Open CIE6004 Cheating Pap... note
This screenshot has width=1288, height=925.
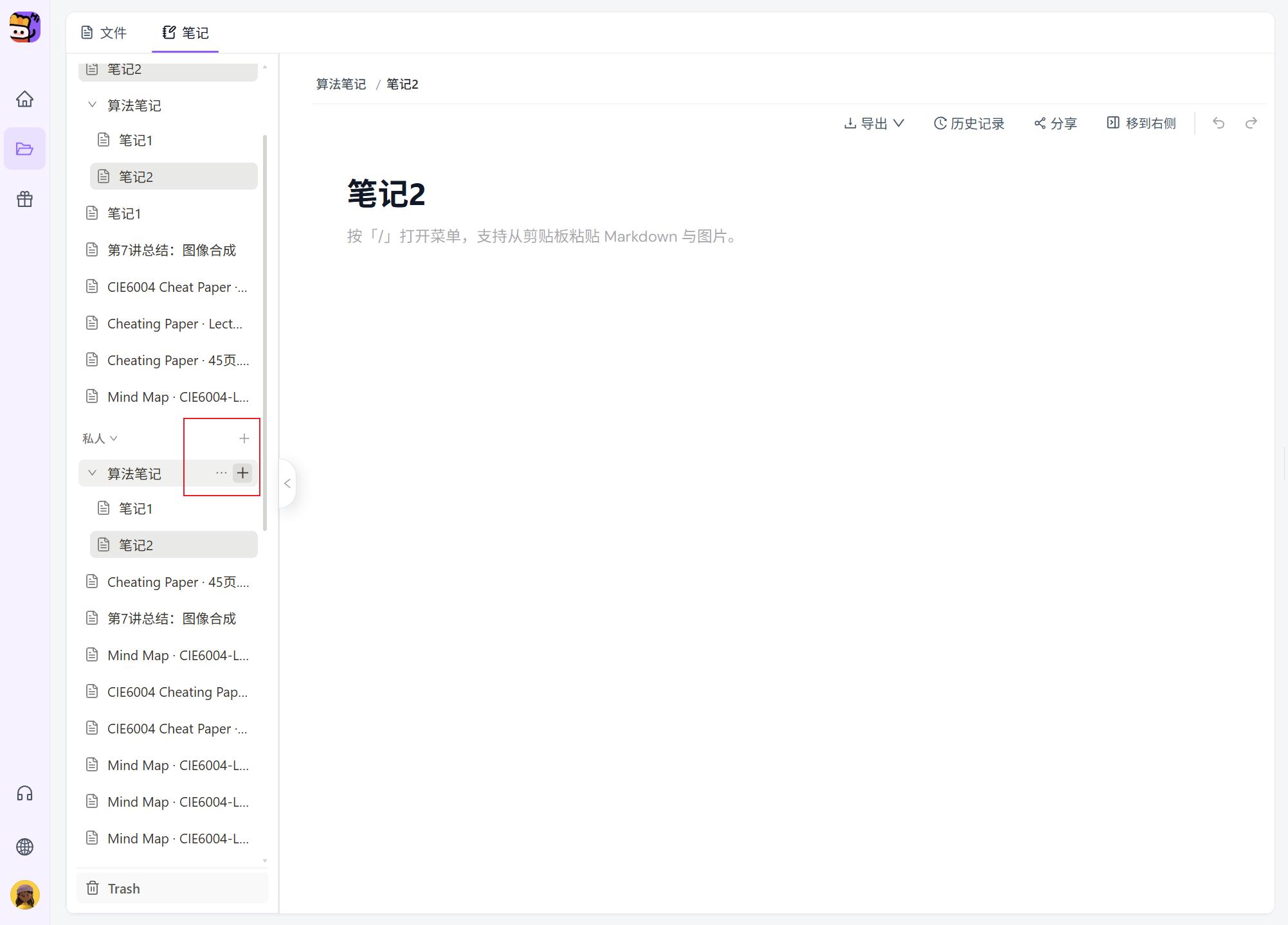(x=168, y=692)
